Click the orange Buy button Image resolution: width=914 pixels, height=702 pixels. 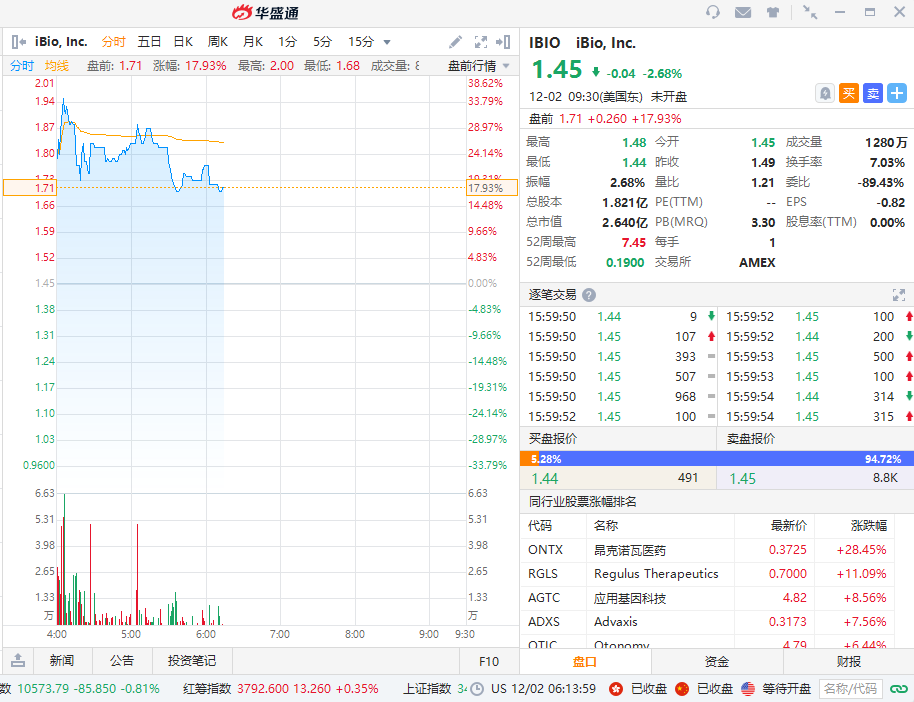pyautogui.click(x=849, y=93)
